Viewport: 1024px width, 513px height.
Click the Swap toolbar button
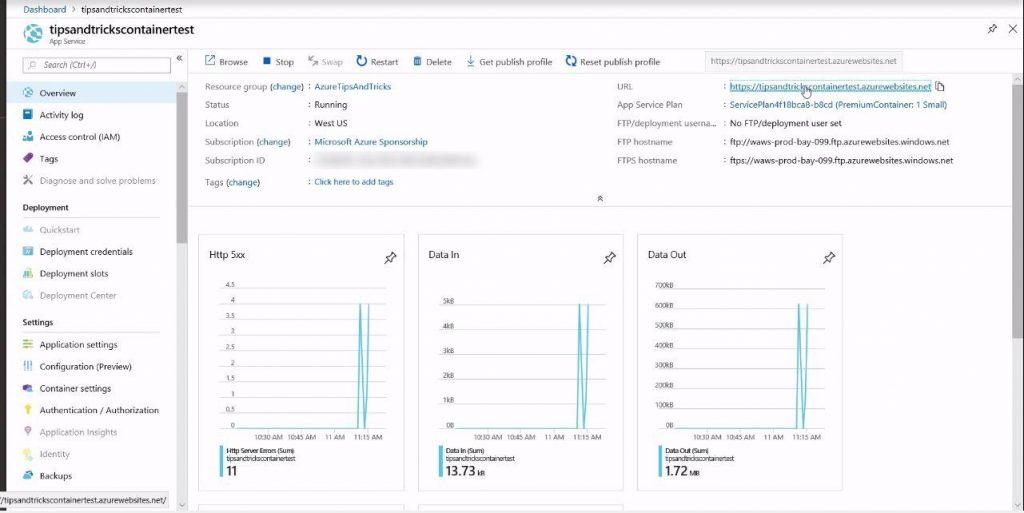325,61
